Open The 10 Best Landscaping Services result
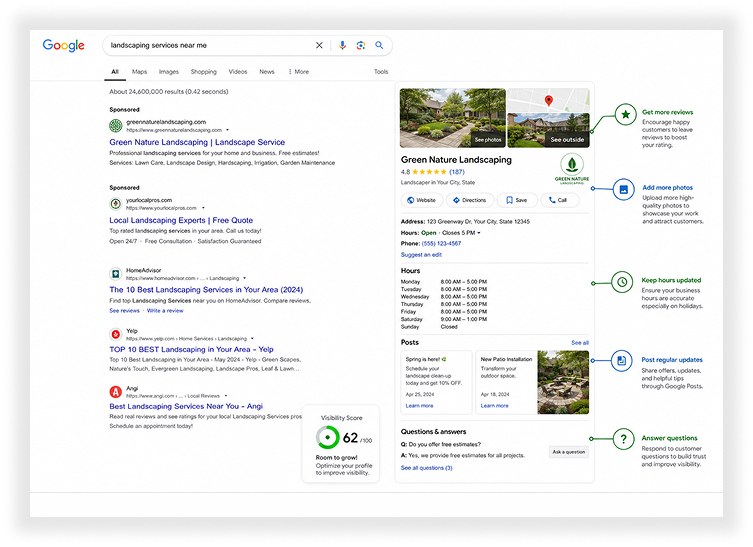The height and width of the screenshot is (547, 753). 206,290
